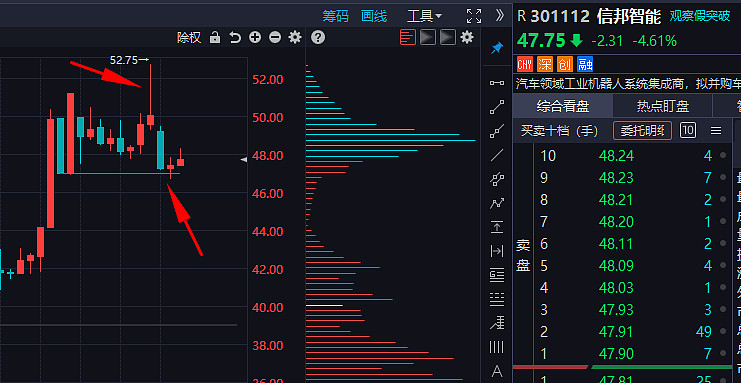The height and width of the screenshot is (383, 741).
Task: Click the zoom-in plus icon above chart
Action: click(x=255, y=37)
